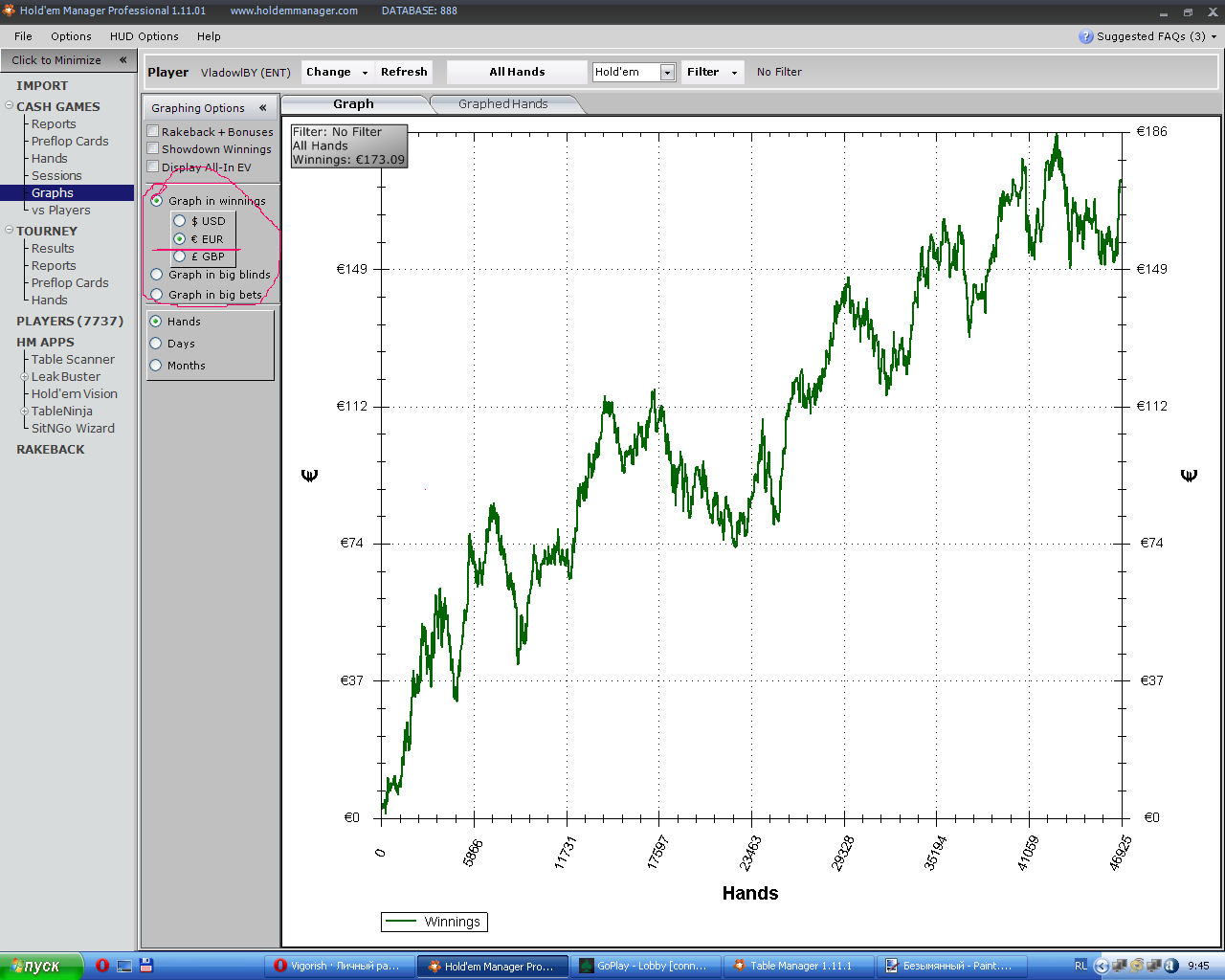Collapse the CASH GAMES tree section
1225x980 pixels.
pyautogui.click(x=9, y=106)
